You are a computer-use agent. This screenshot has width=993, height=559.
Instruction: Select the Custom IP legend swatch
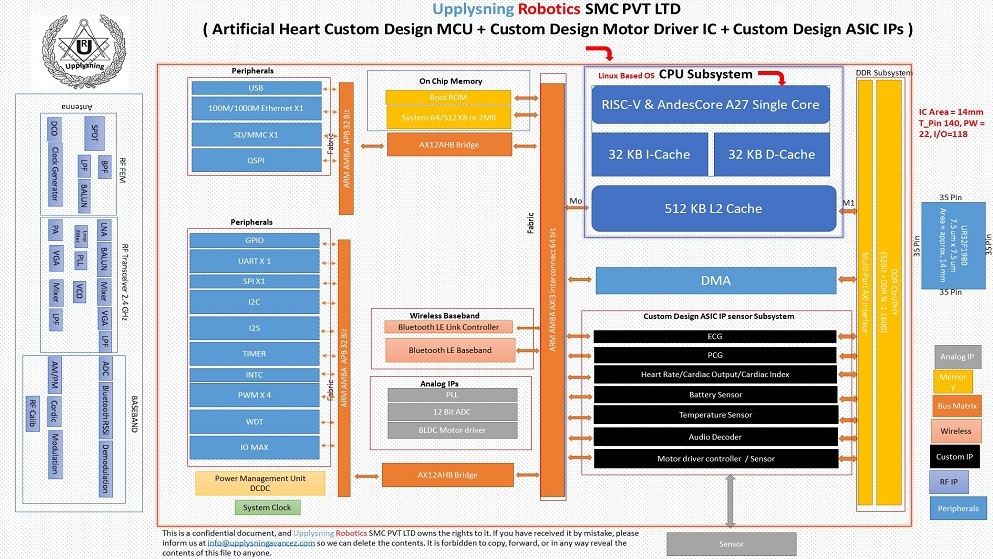coord(954,456)
